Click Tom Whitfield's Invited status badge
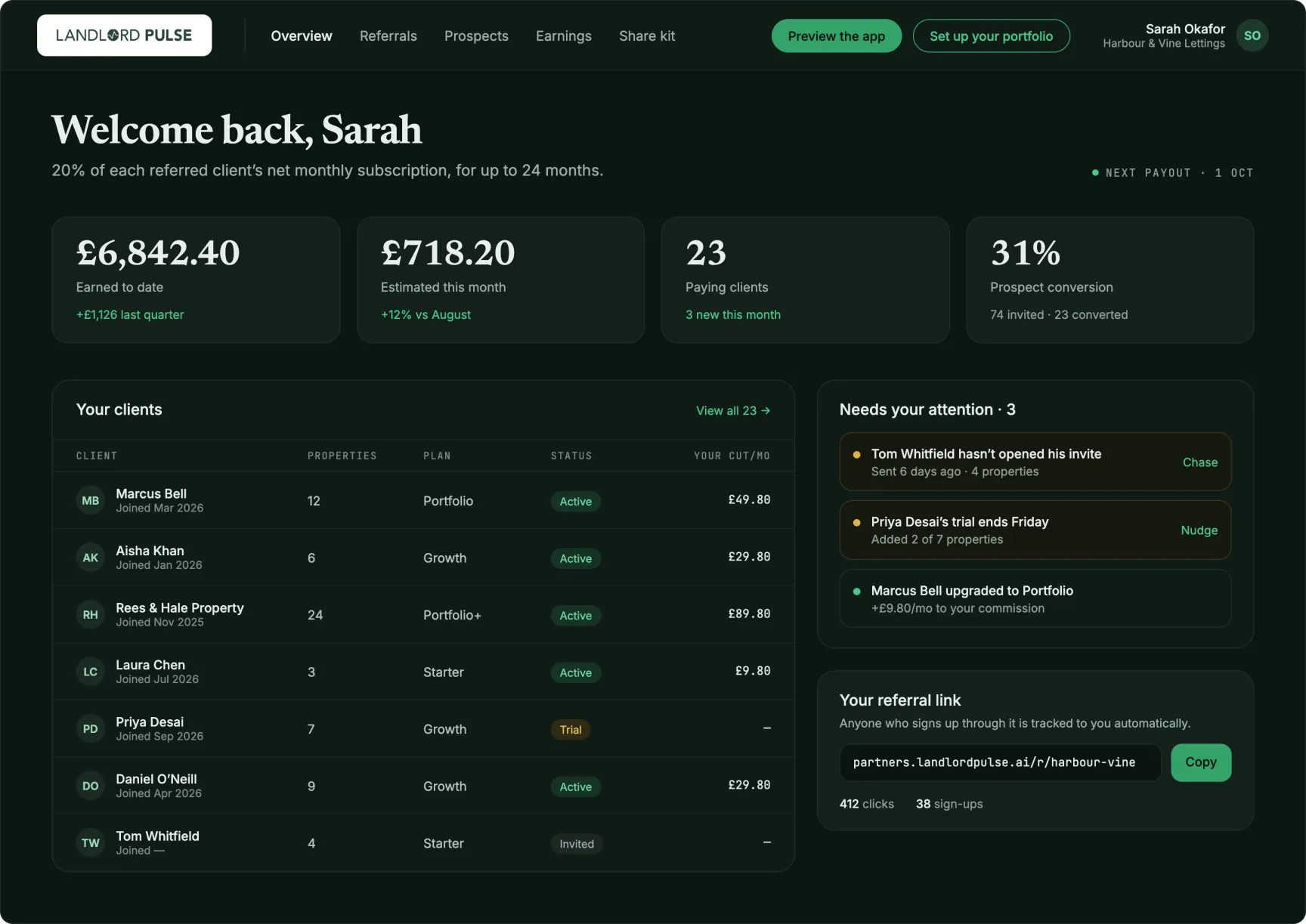The height and width of the screenshot is (924, 1306). [576, 844]
